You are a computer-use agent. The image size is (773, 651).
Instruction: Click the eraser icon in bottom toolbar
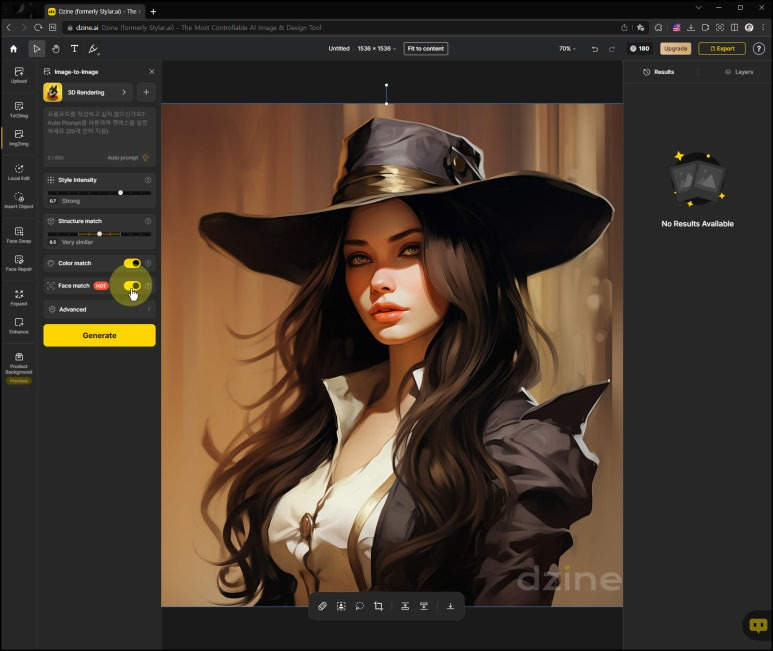[322, 606]
